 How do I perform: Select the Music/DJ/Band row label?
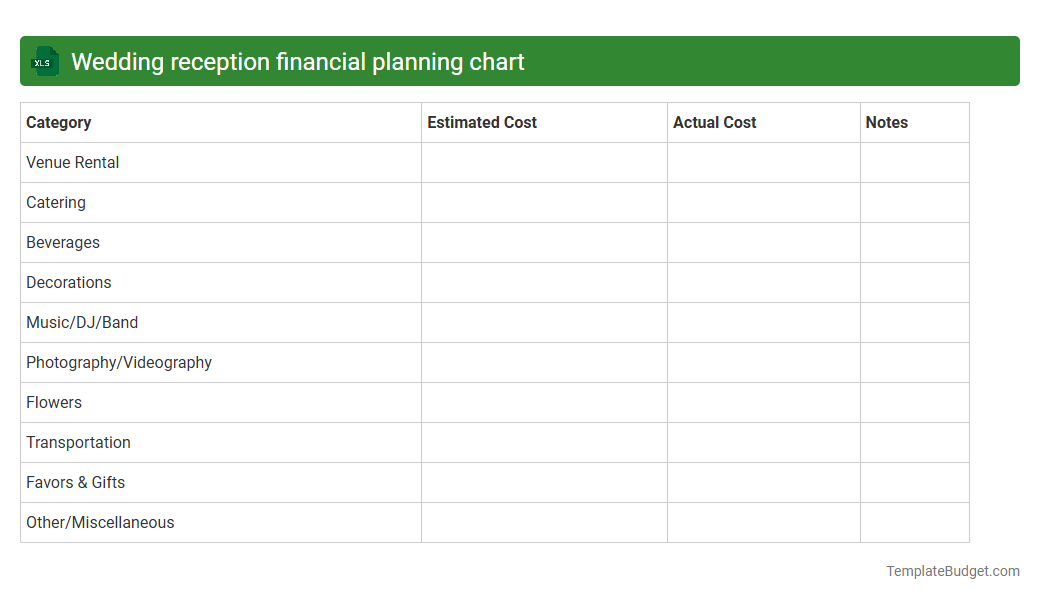point(82,322)
